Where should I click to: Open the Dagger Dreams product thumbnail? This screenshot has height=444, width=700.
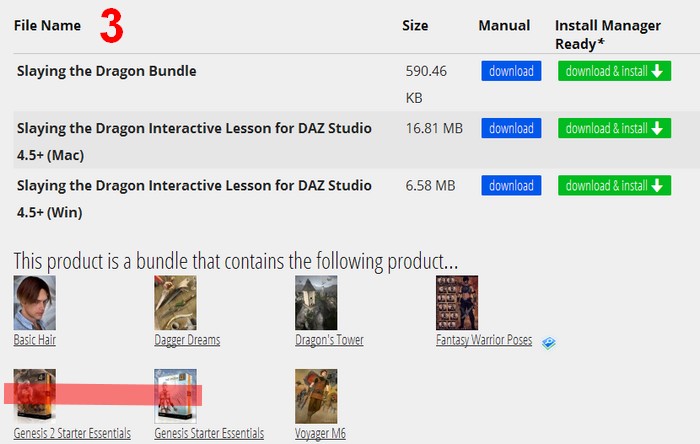tap(175, 303)
